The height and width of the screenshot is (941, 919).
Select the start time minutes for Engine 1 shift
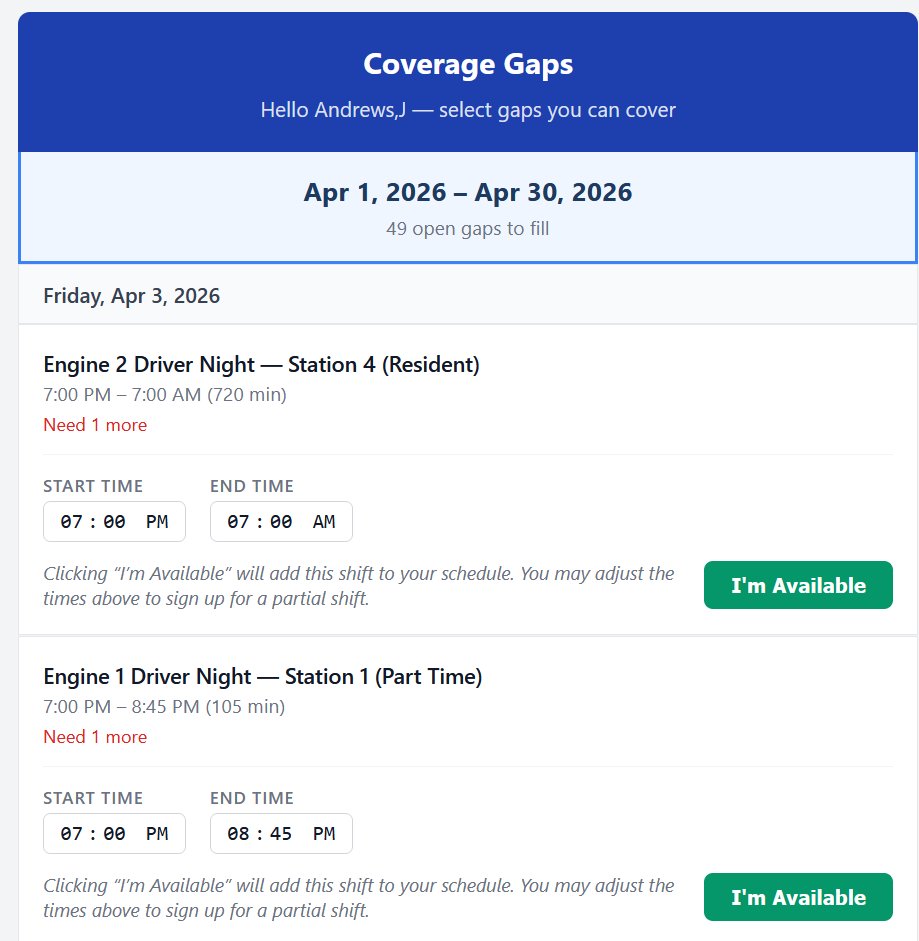pos(112,834)
